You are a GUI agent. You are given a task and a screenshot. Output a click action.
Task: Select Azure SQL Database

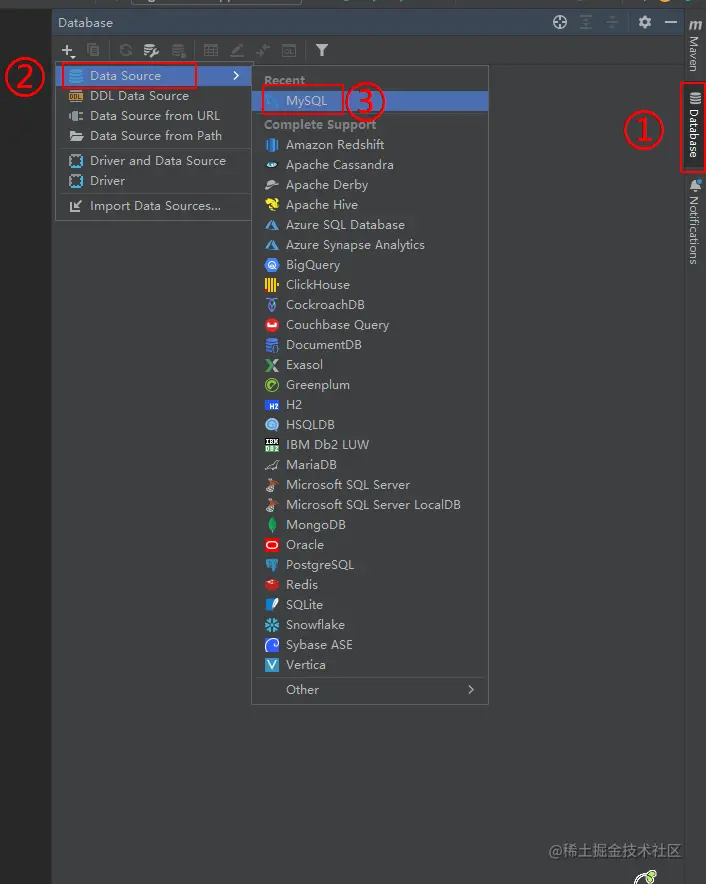[370, 225]
